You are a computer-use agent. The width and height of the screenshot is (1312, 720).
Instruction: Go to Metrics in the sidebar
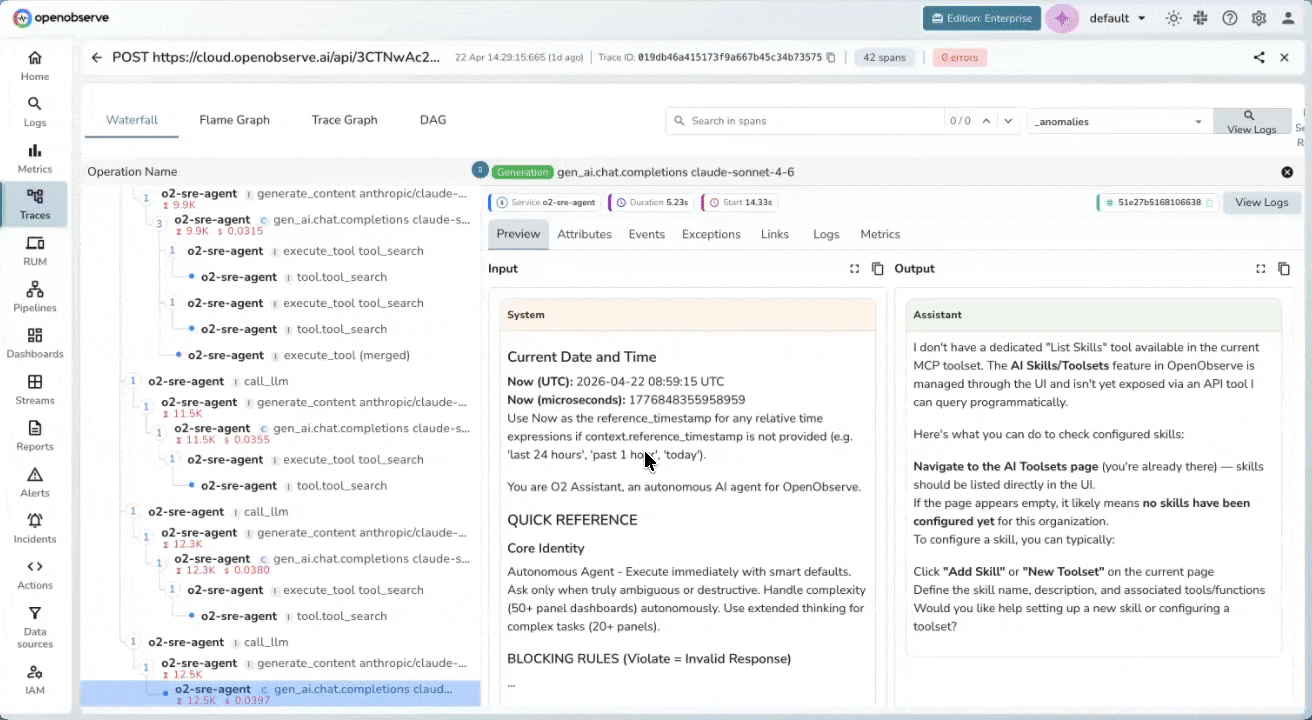point(35,158)
